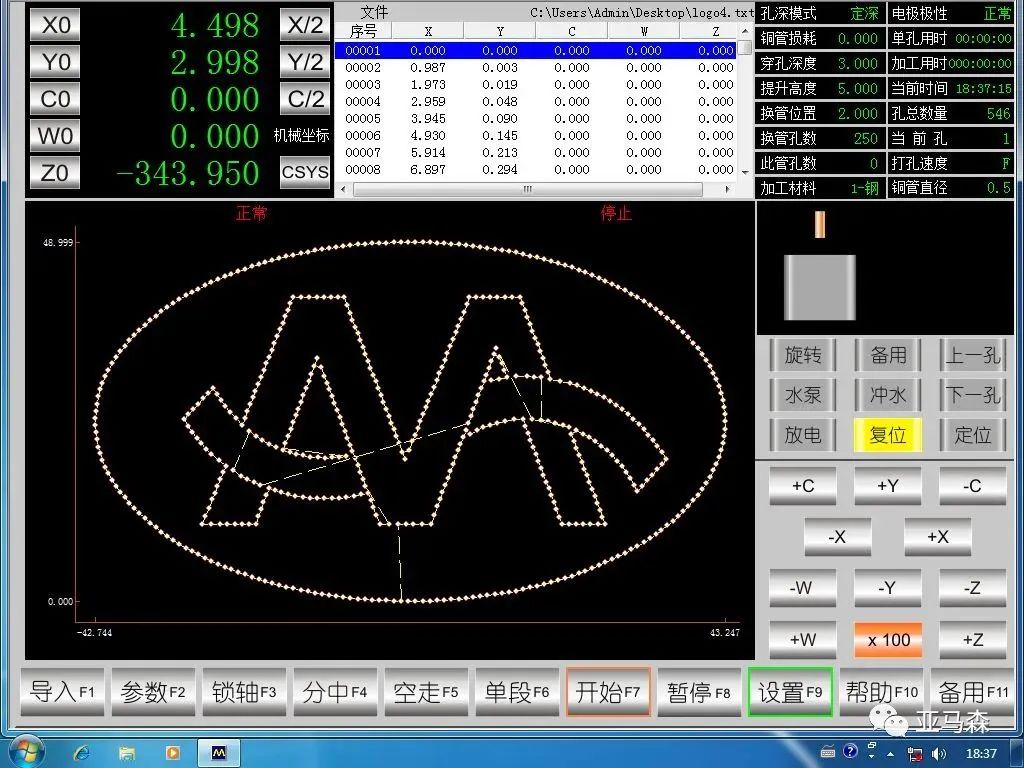
Task: Zero the C axis with C0
Action: click(55, 99)
